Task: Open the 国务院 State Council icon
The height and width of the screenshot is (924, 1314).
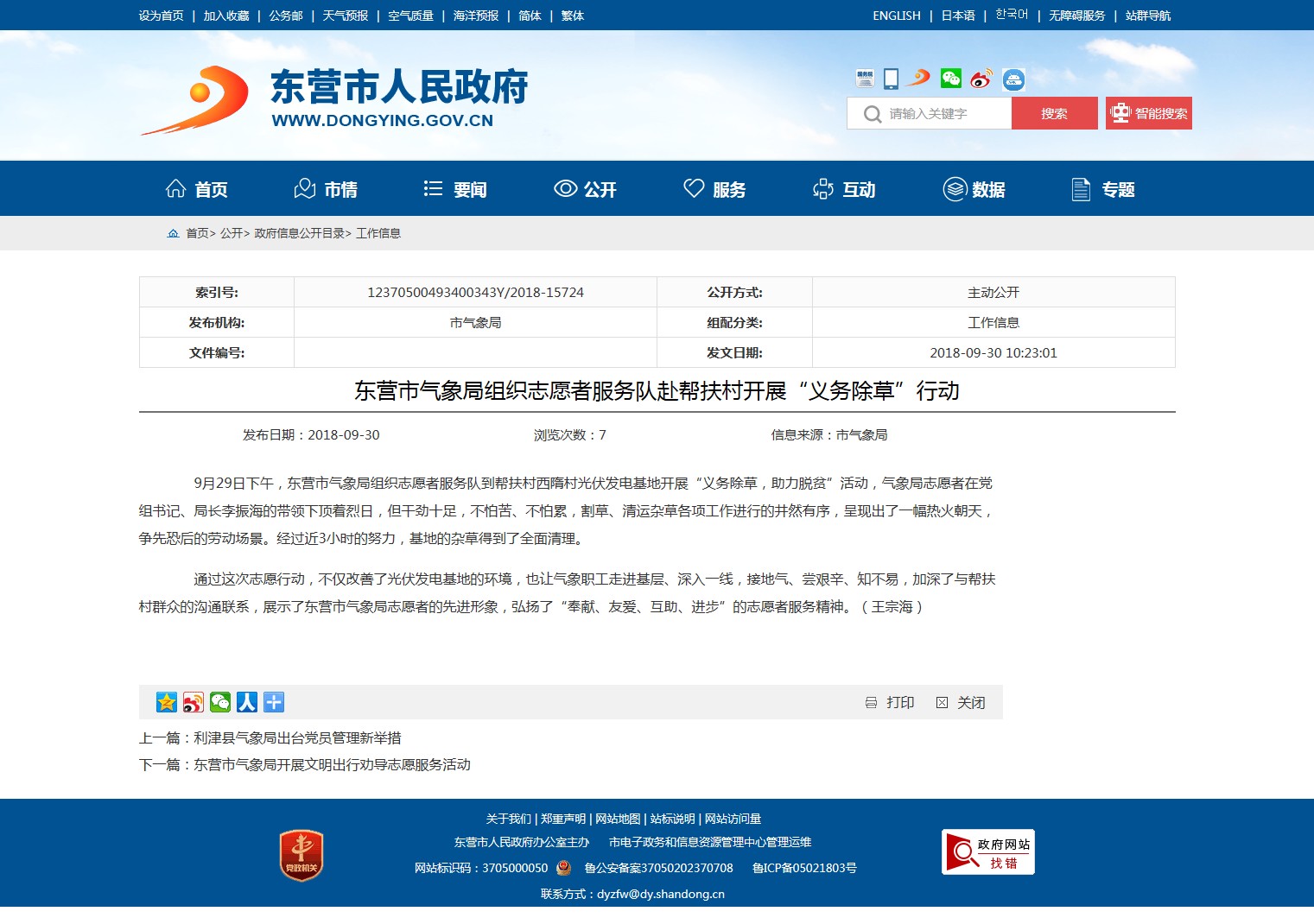Action: point(865,79)
